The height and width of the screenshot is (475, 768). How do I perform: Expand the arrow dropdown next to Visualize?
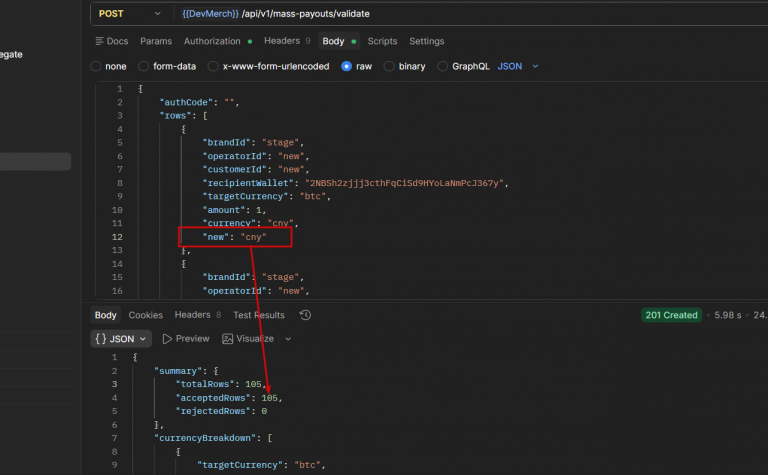click(288, 339)
